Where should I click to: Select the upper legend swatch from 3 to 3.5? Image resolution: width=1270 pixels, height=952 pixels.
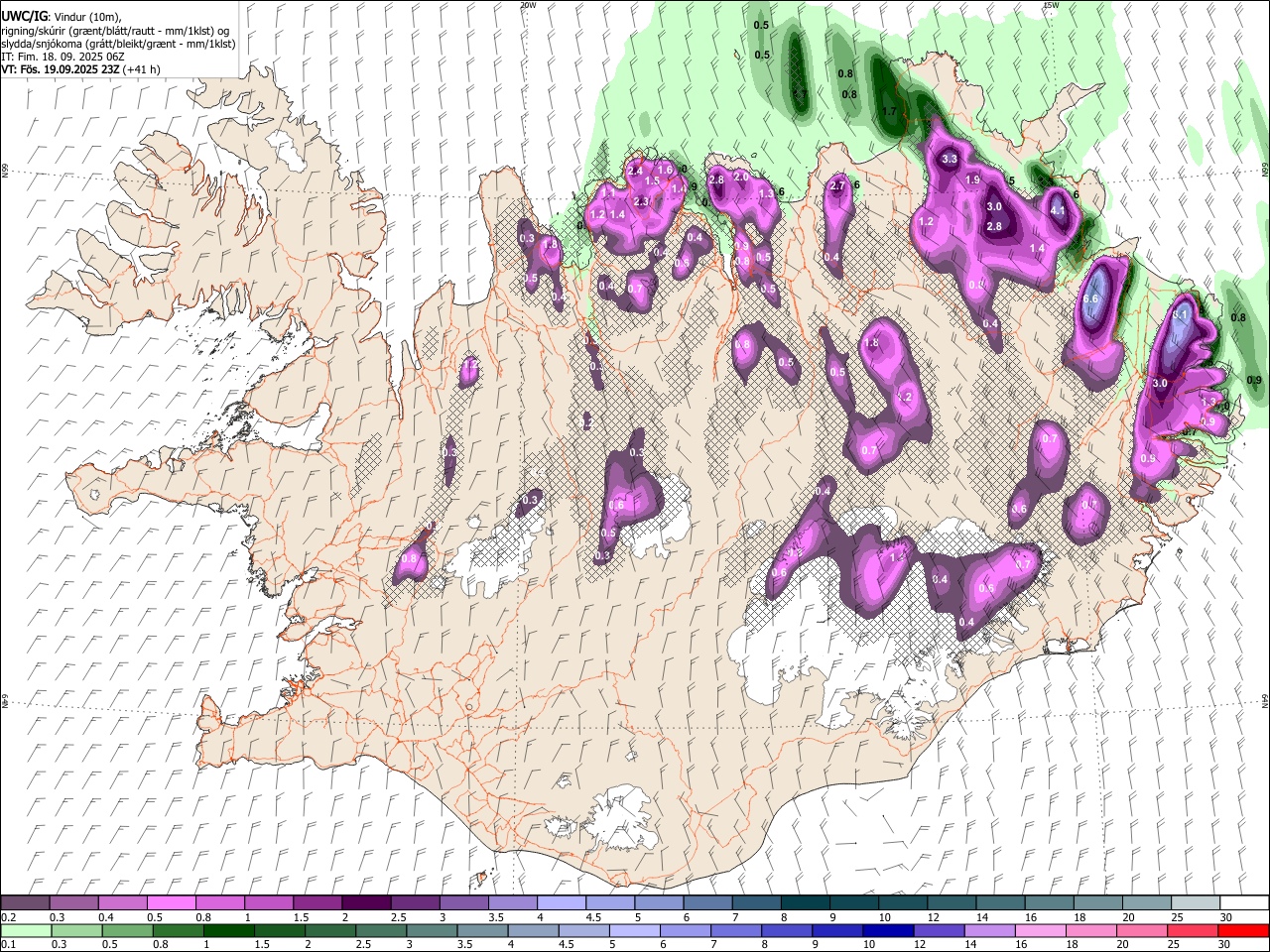[463, 902]
